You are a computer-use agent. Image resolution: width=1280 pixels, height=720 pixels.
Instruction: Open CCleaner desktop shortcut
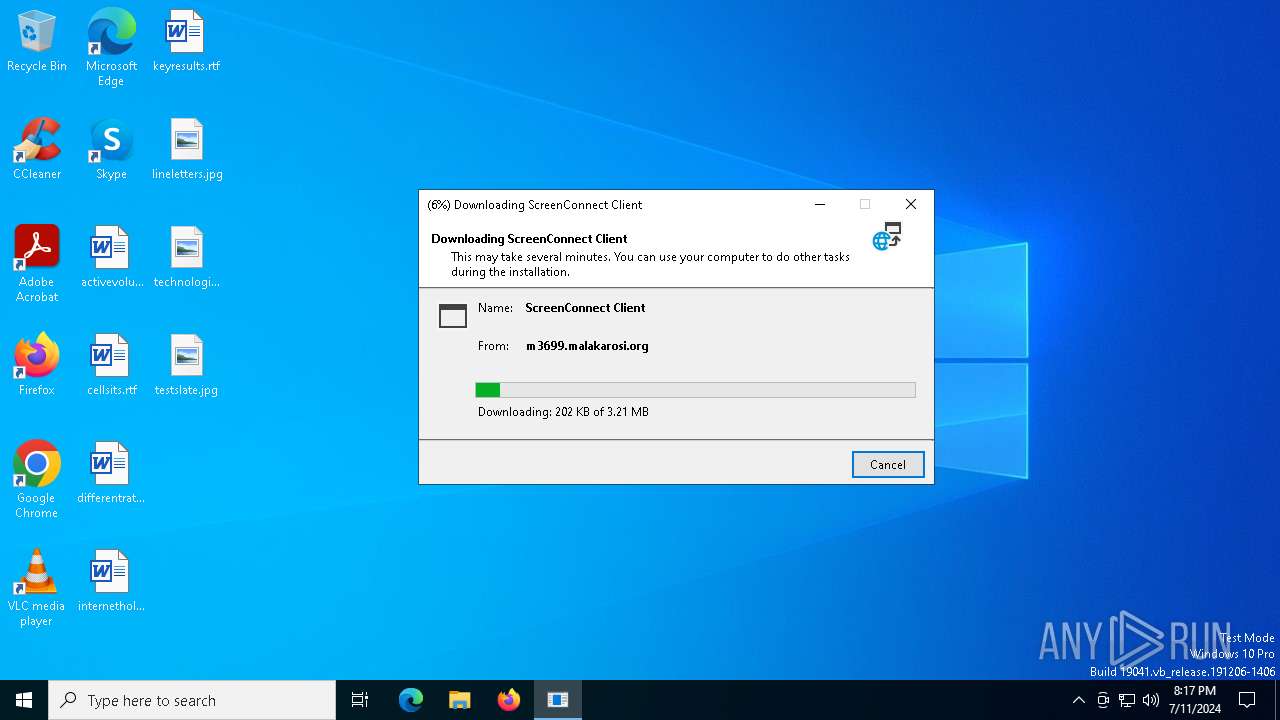(37, 150)
